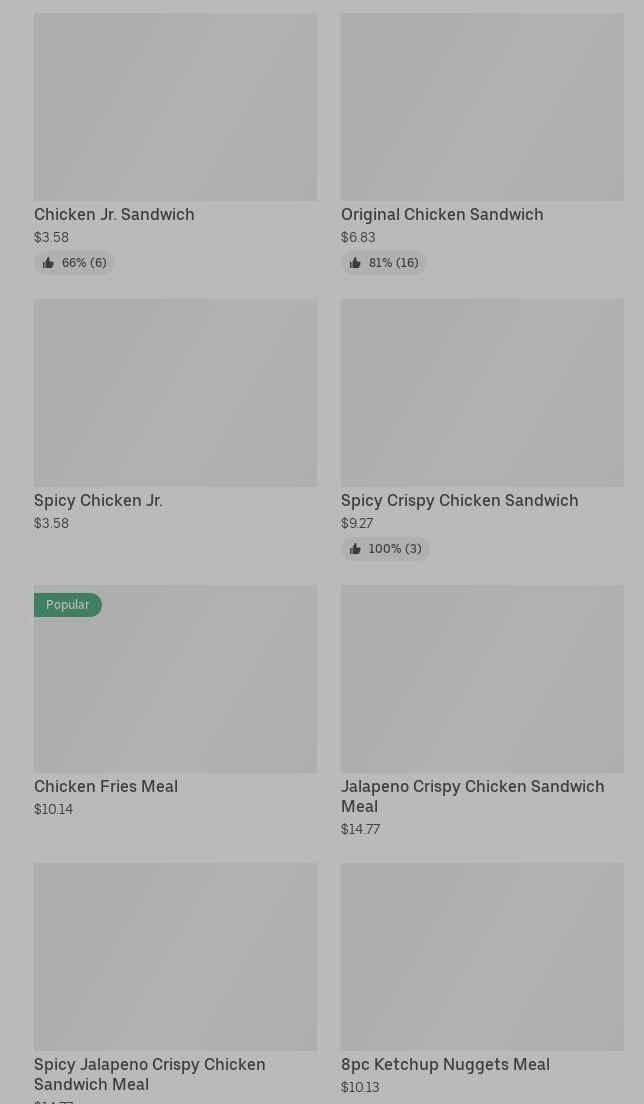Click thumbs-up icon under Original Chicken Sandwich
Screen dimensions: 644x1104
click(x=355, y=263)
